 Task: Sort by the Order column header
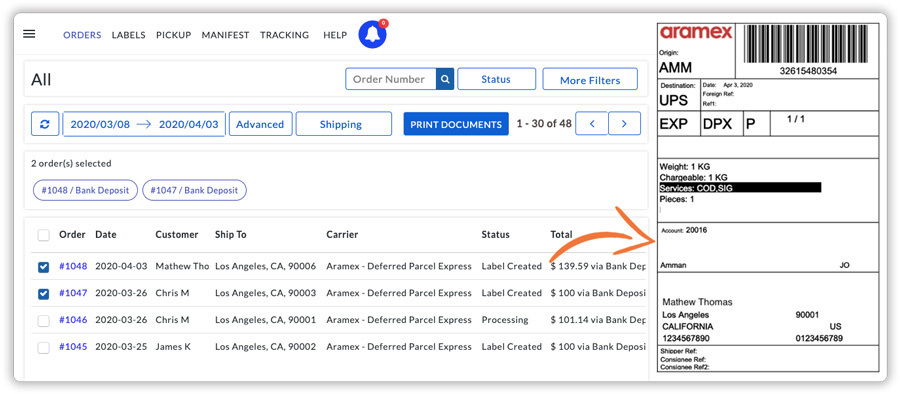point(72,234)
